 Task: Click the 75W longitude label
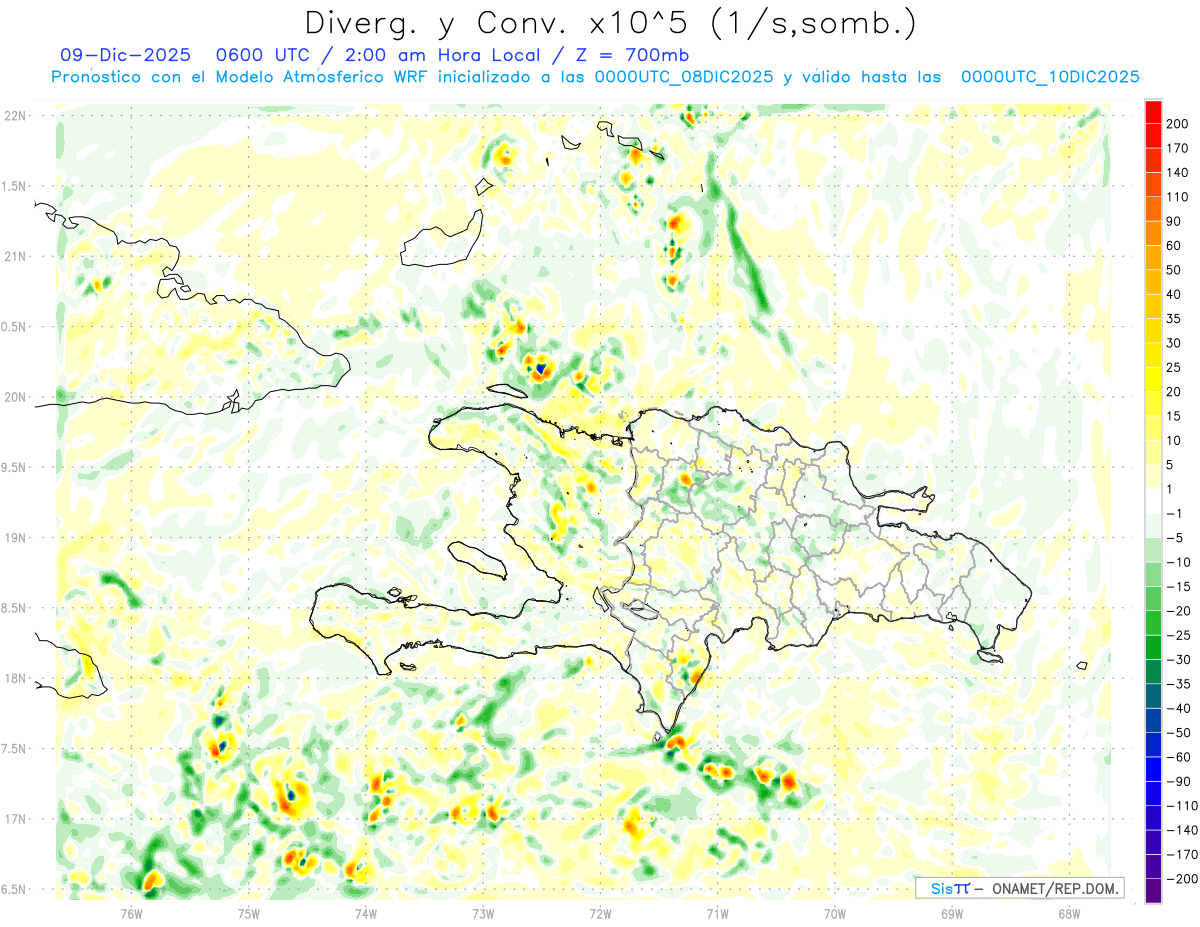(x=248, y=913)
